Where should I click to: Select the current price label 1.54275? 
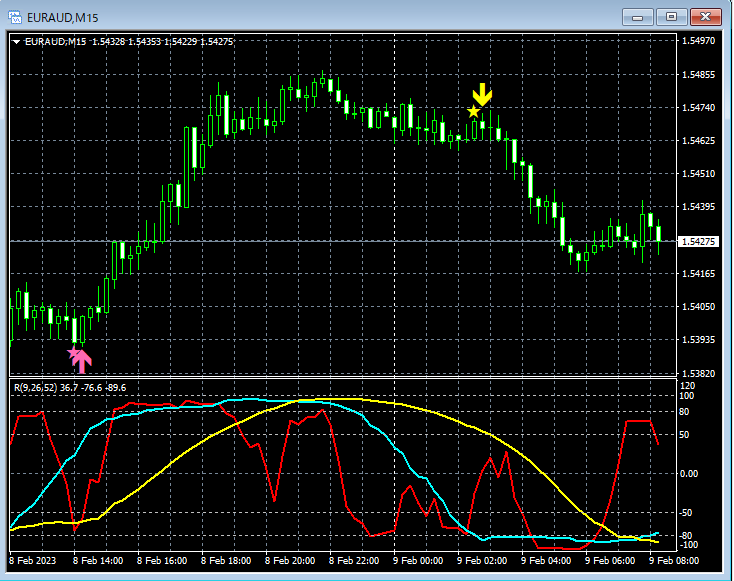coord(698,242)
